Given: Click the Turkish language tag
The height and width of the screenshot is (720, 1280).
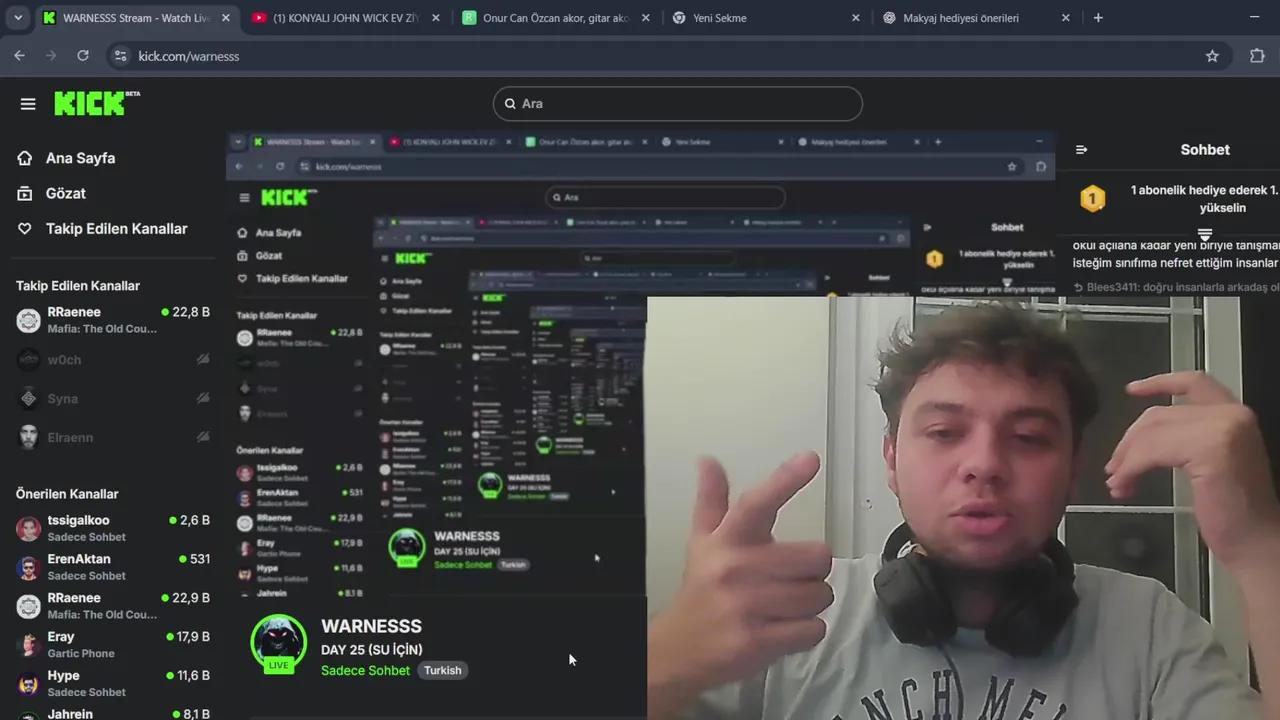Looking at the screenshot, I should coord(442,670).
